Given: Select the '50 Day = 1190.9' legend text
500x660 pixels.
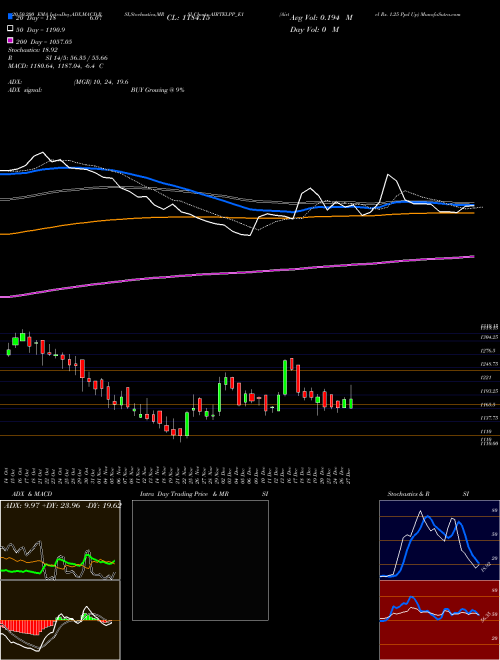Looking at the screenshot, I should coord(40,30).
